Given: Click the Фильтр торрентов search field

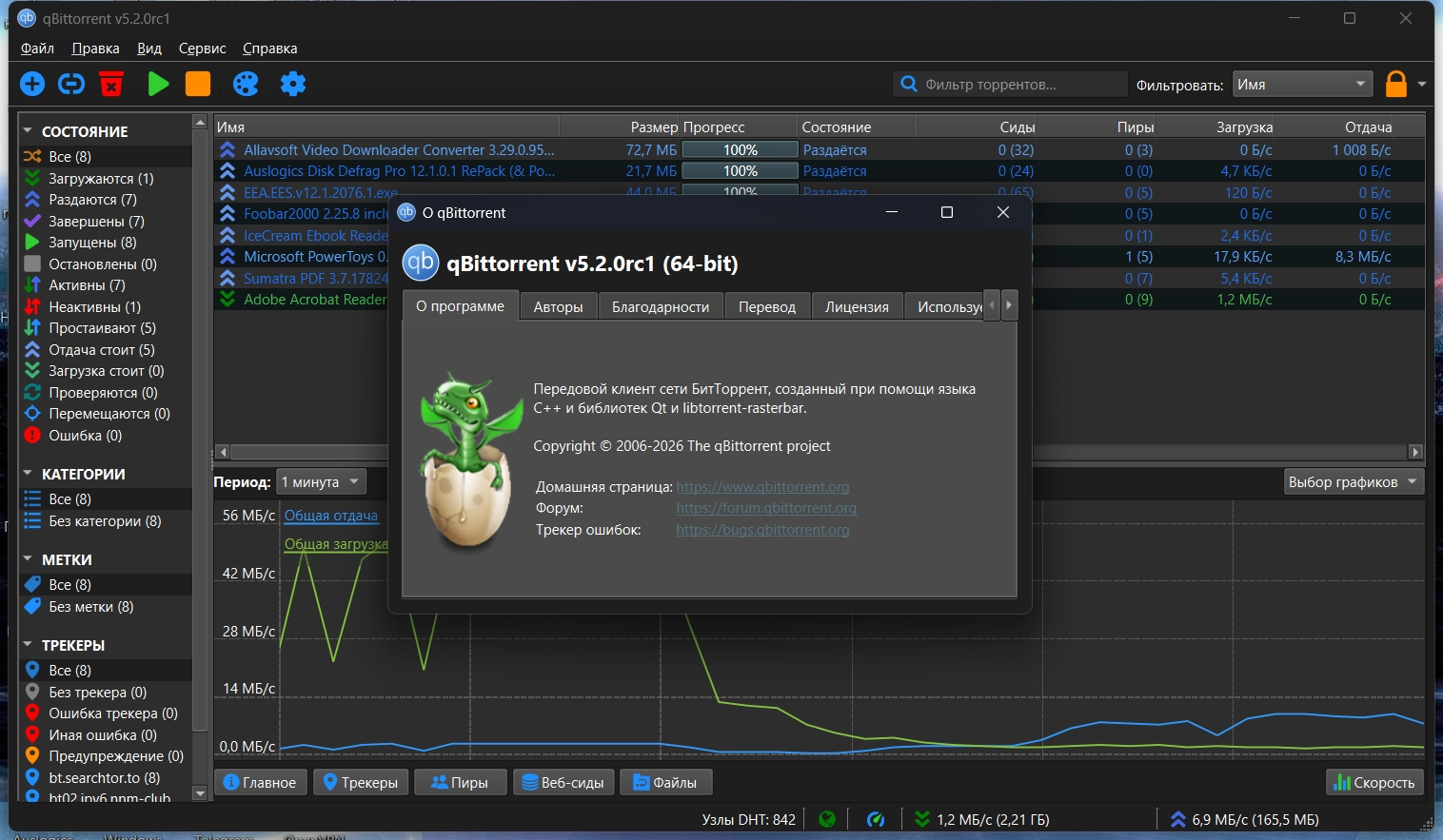Looking at the screenshot, I should click(1010, 84).
